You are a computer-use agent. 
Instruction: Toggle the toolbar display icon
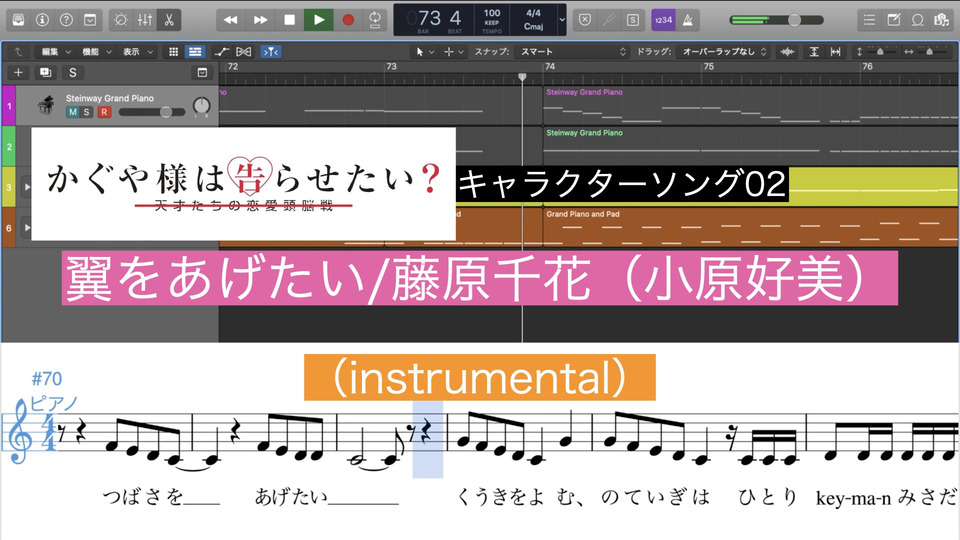90,20
